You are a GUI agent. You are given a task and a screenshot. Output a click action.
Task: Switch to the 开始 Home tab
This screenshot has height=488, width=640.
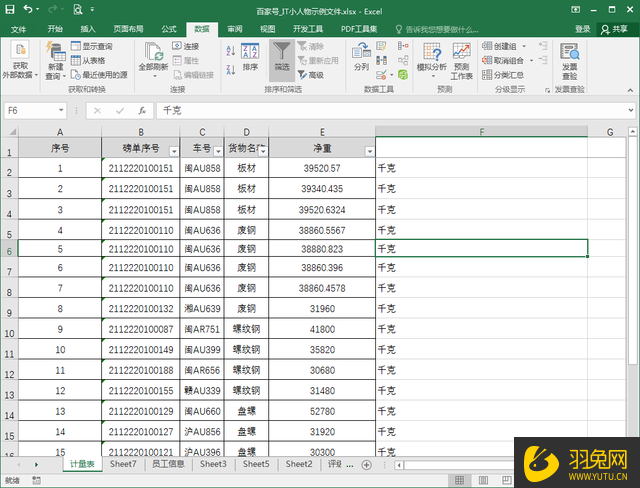[55, 29]
